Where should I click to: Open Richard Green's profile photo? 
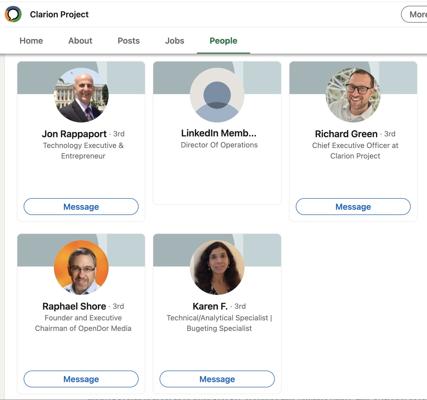point(353,95)
